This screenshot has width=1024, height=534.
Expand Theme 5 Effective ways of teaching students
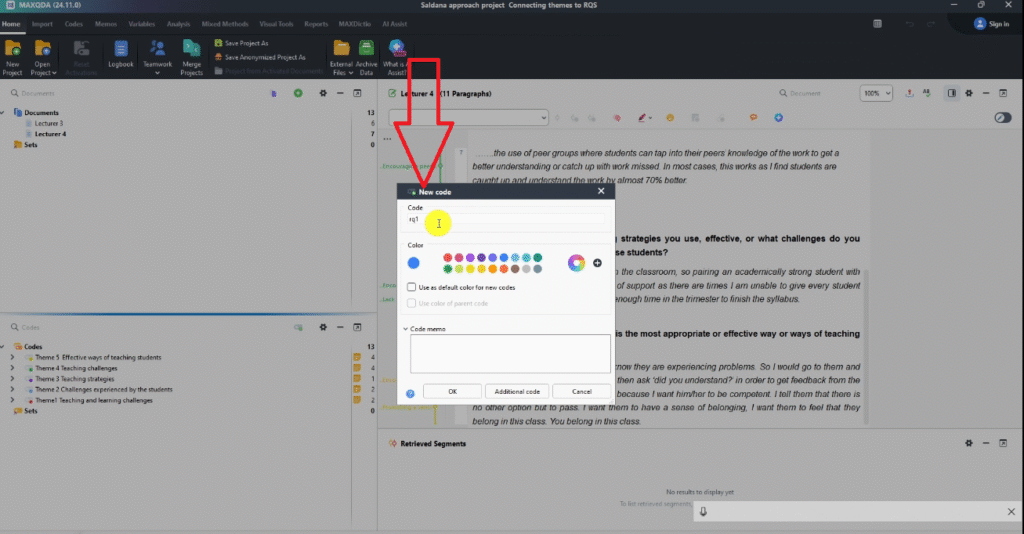tap(12, 357)
